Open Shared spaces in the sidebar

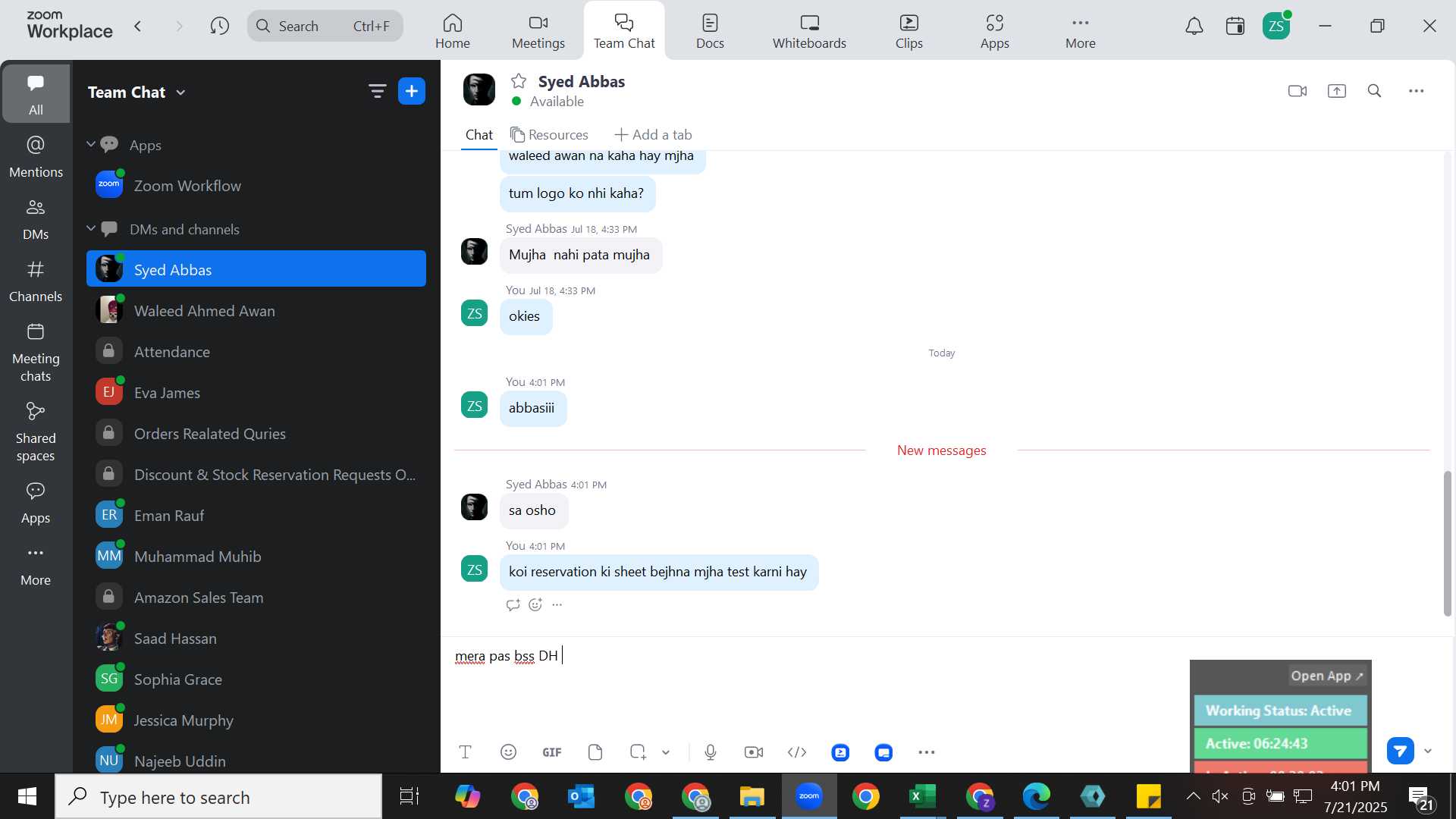click(x=36, y=432)
